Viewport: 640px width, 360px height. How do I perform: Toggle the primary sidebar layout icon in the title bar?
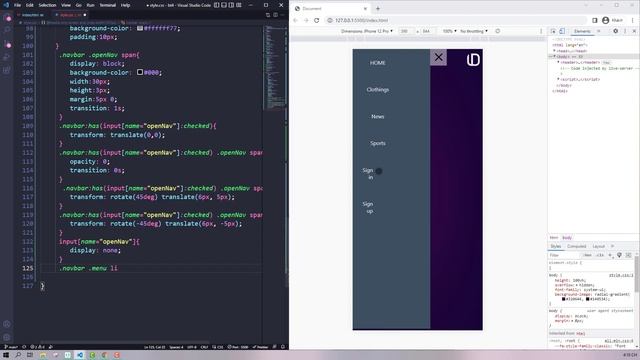pos(216,5)
